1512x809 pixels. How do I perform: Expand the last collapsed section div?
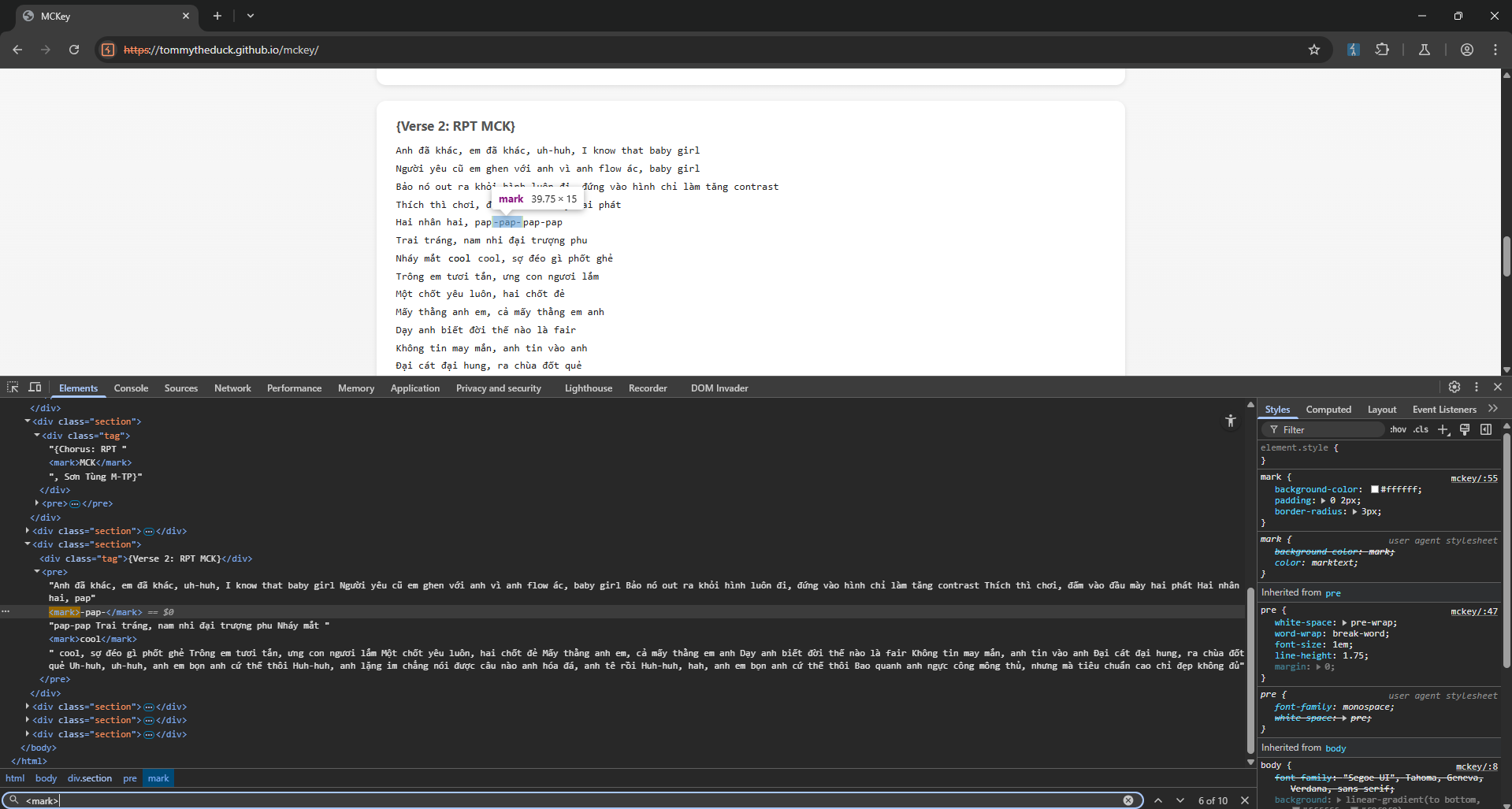pos(28,734)
